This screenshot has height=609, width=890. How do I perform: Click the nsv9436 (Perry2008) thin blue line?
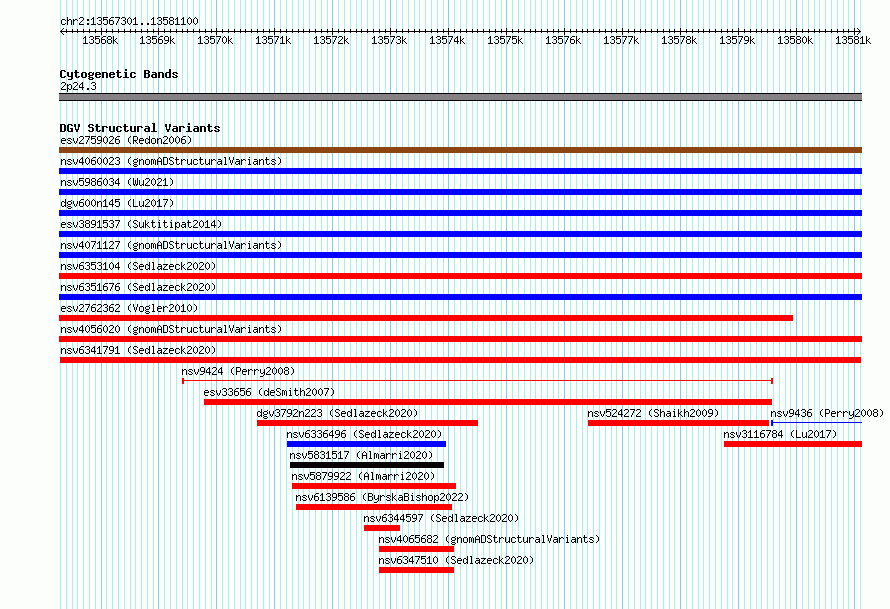point(816,423)
